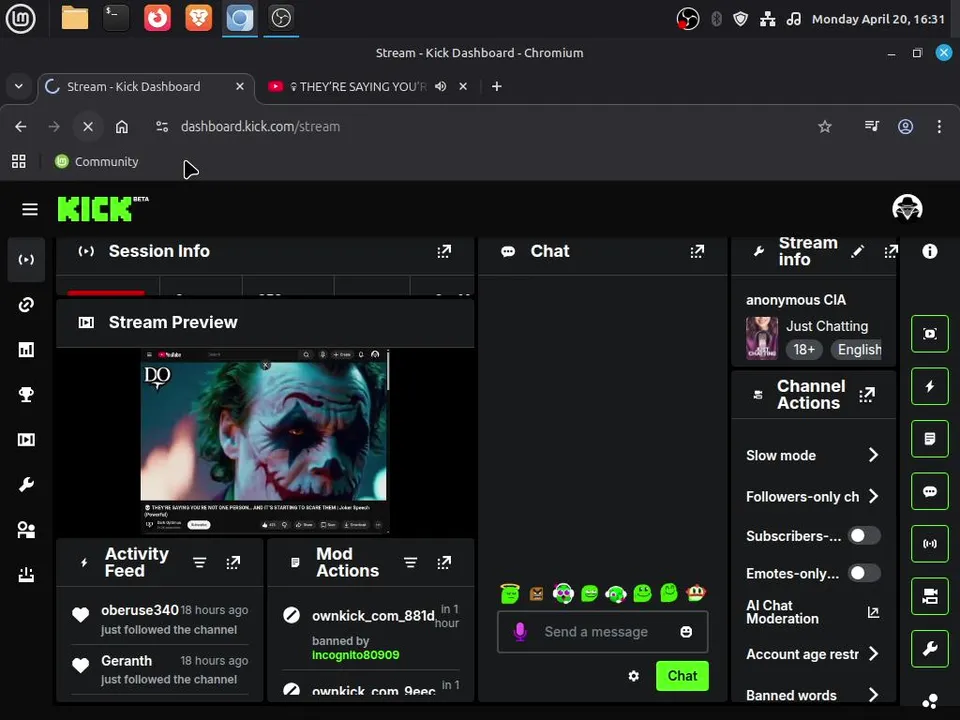Toggle the channel actions widget on the right rail
The height and width of the screenshot is (720, 960).
click(929, 596)
